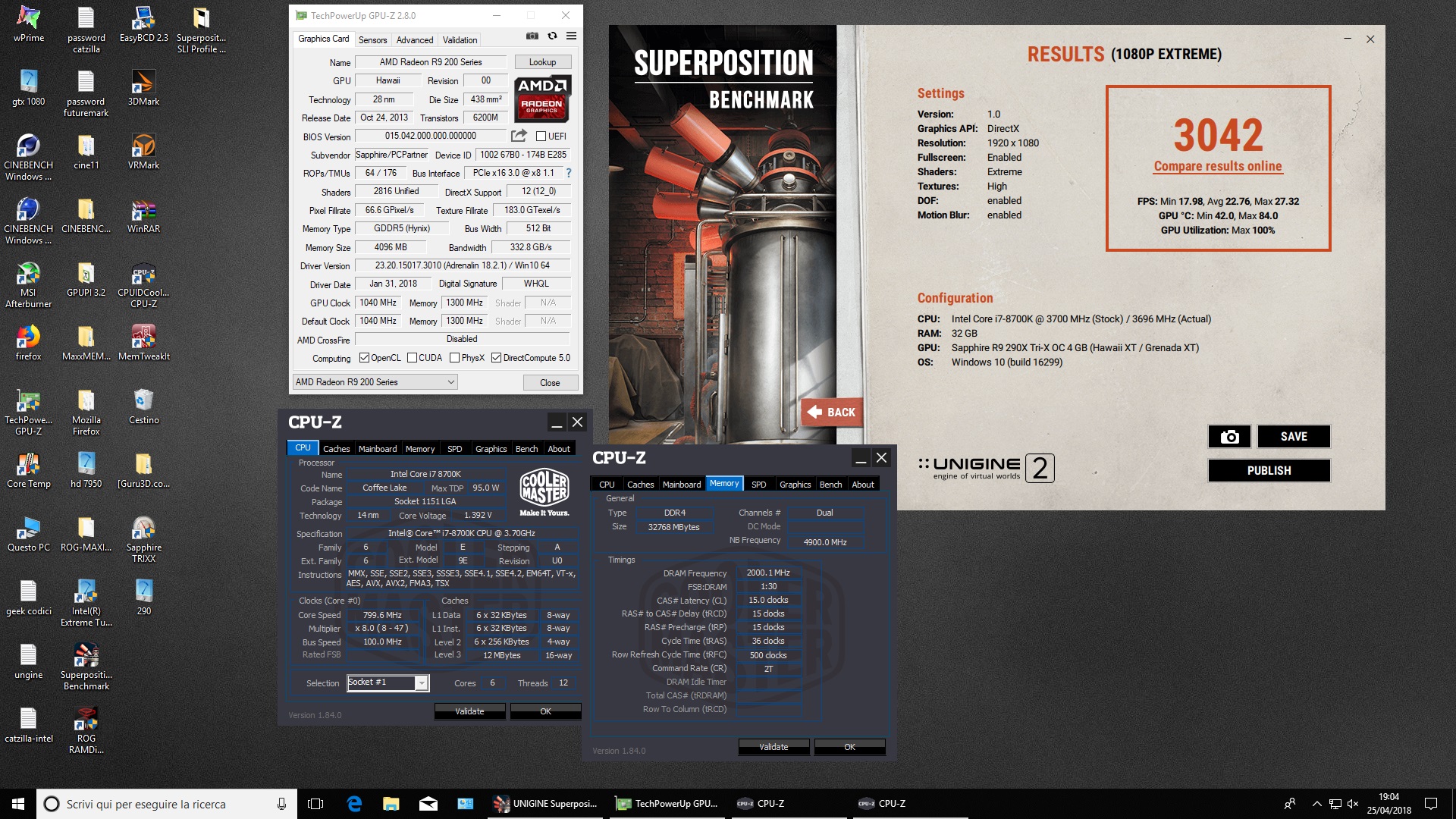
Task: Toggle PhysX checkbox
Action: [x=454, y=358]
